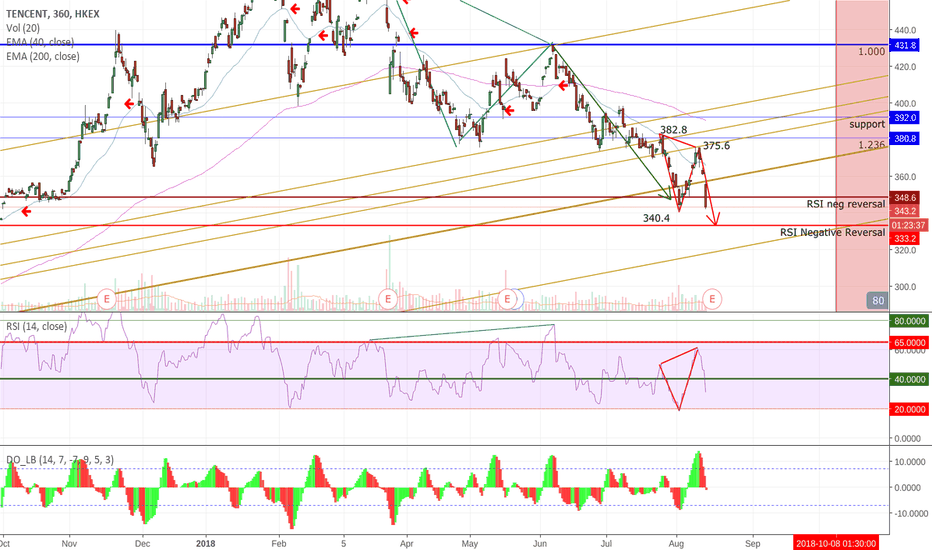
Task: Click the green 40.0000 RSI level label
Action: click(x=909, y=379)
